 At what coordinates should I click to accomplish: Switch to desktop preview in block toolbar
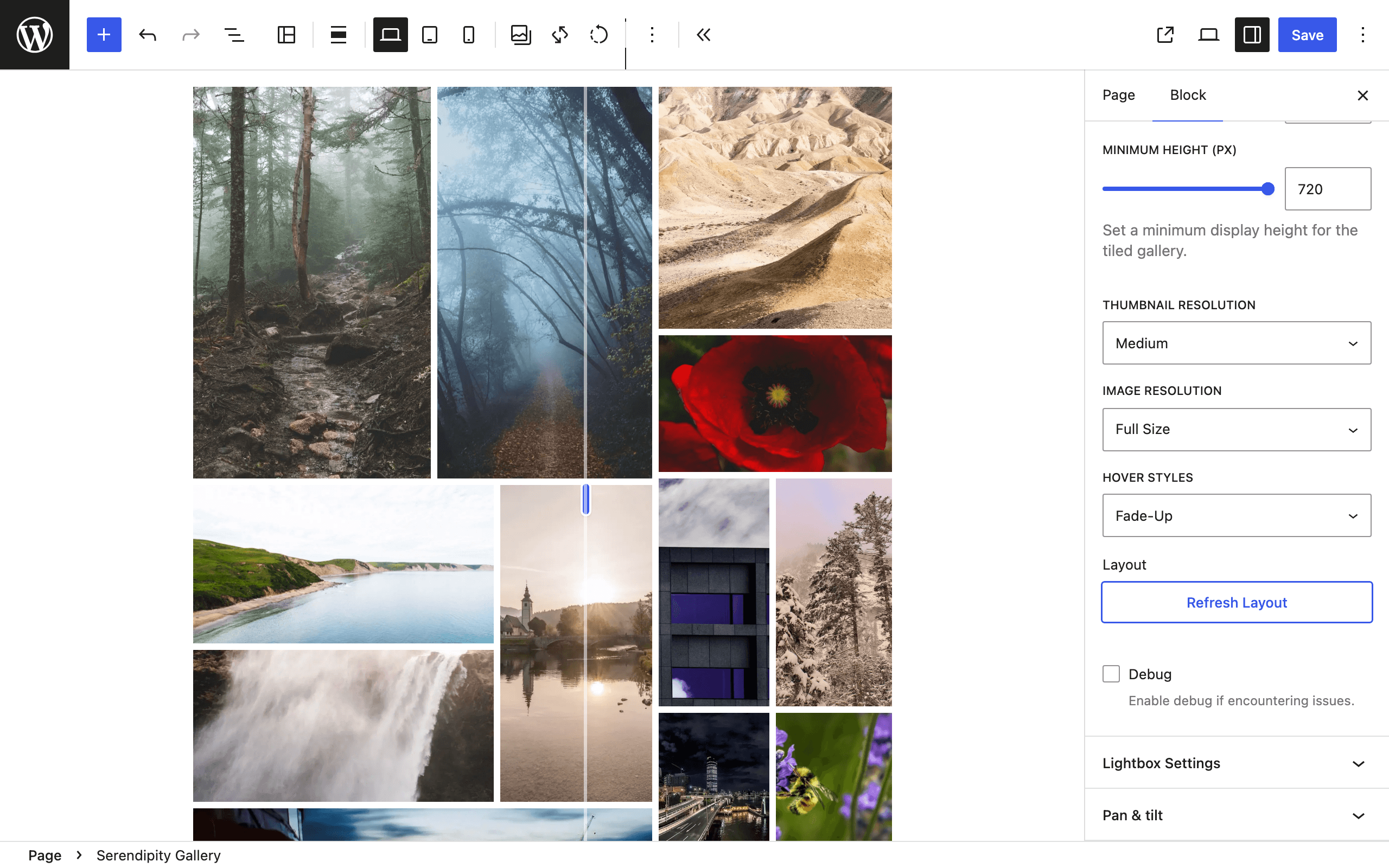pyautogui.click(x=390, y=34)
